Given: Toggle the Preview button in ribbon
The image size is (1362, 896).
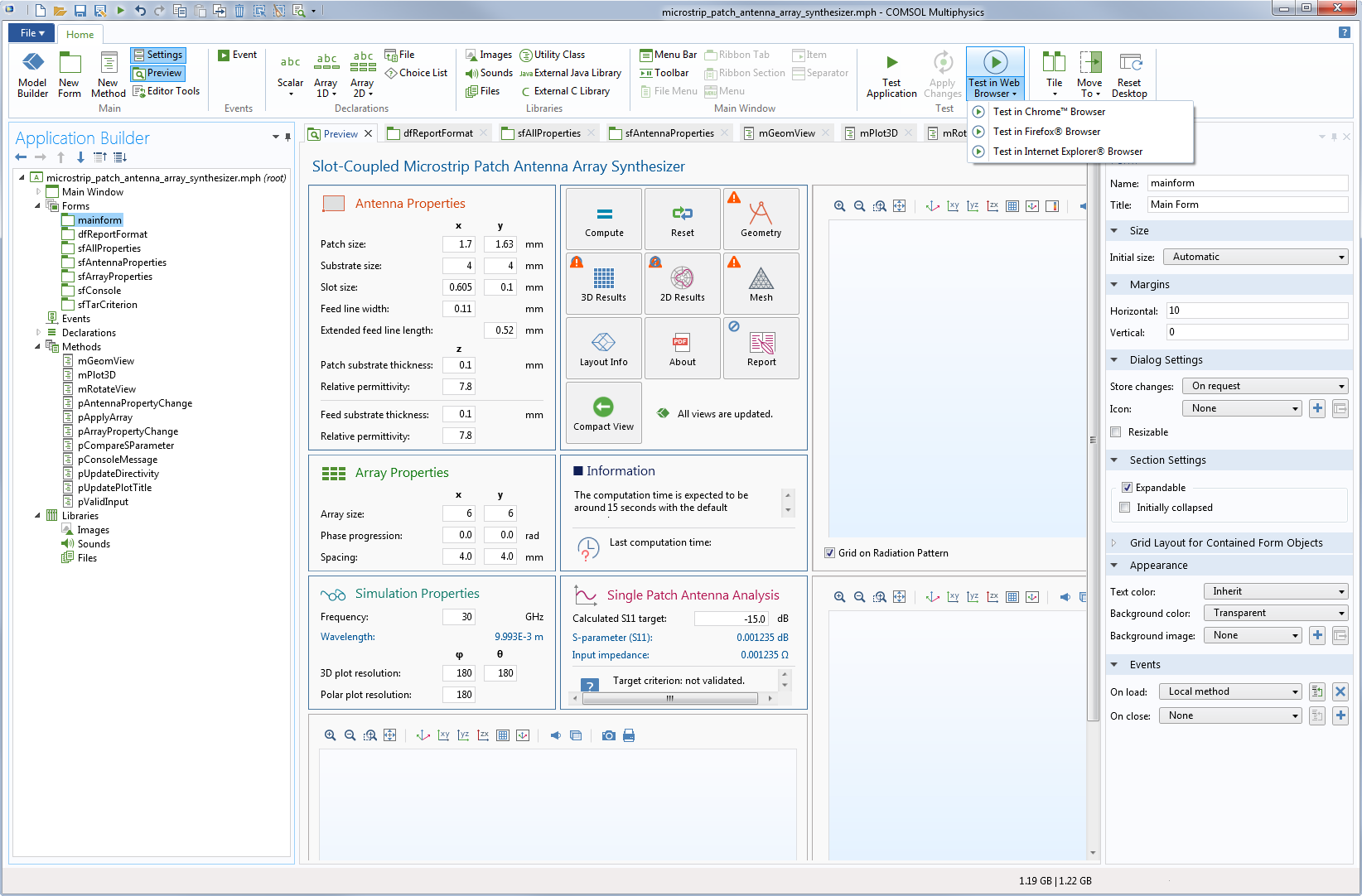Looking at the screenshot, I should tap(157, 73).
